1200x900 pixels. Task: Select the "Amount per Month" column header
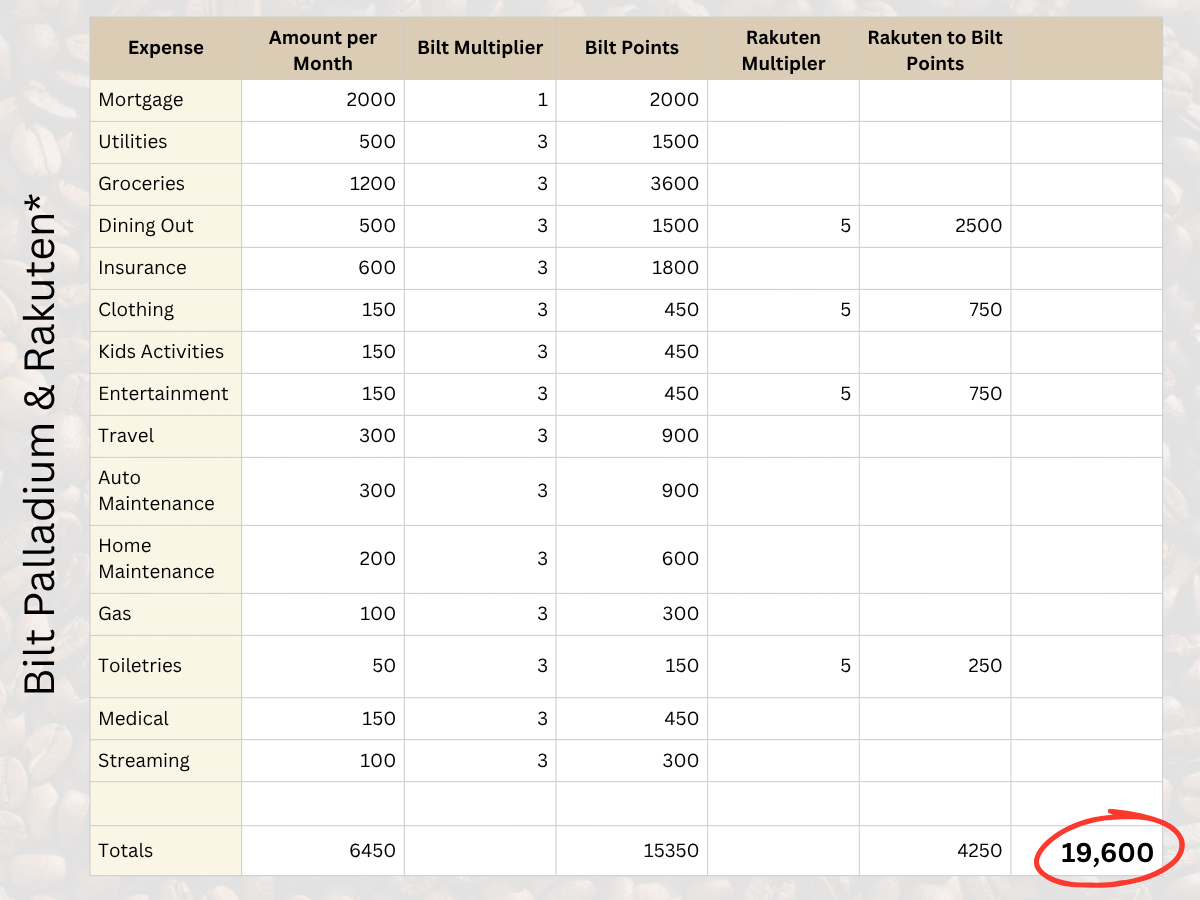(323, 50)
